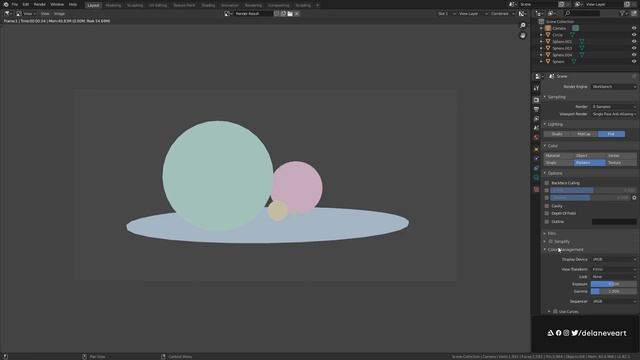Select Studio lighting mode

tap(557, 134)
